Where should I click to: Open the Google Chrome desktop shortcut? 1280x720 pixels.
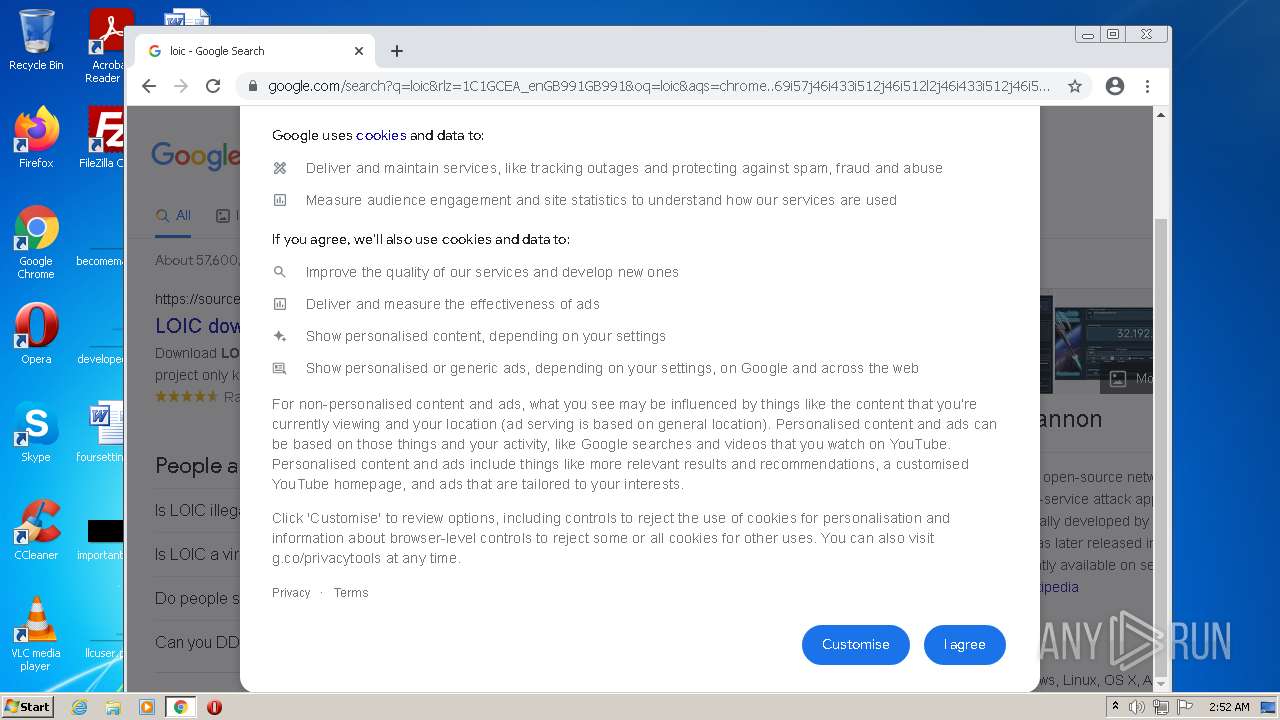point(36,242)
